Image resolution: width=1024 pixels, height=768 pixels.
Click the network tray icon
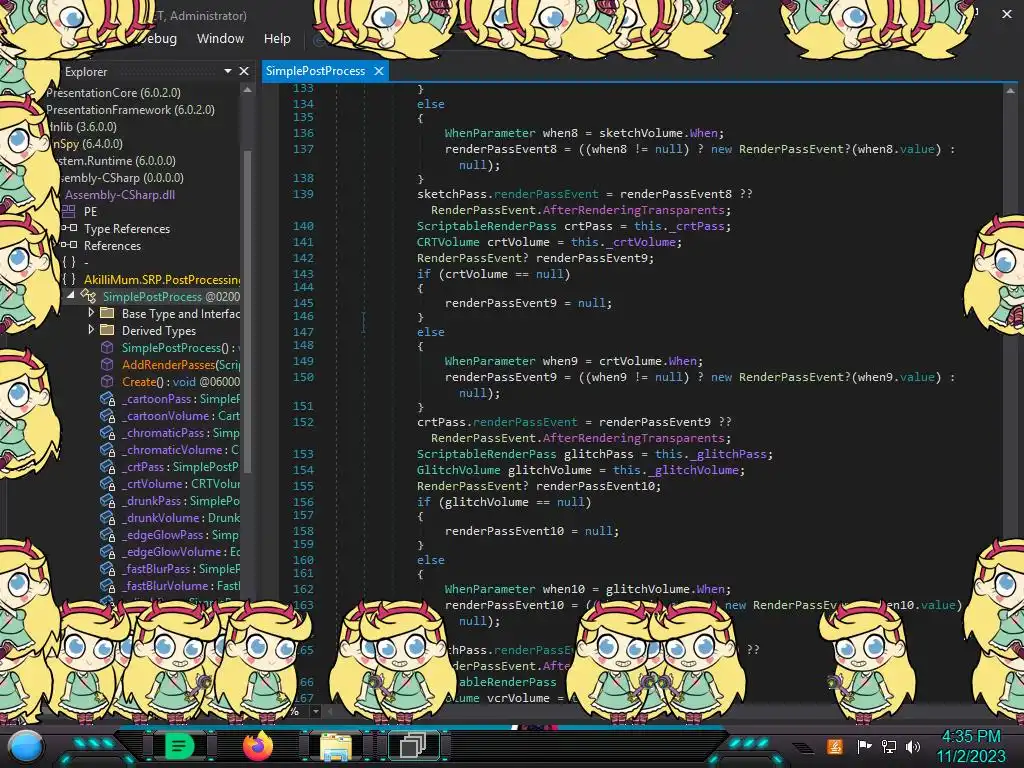click(889, 746)
